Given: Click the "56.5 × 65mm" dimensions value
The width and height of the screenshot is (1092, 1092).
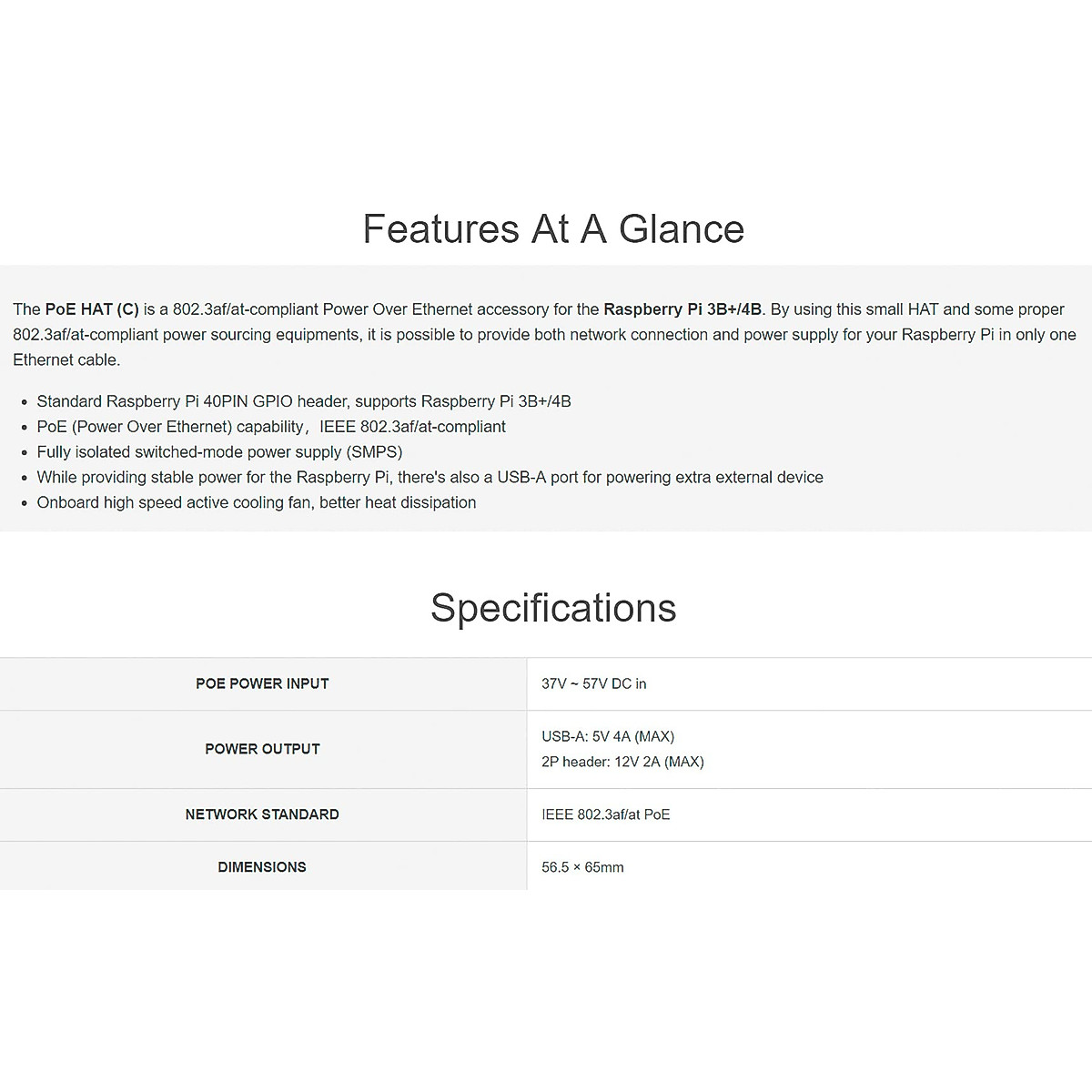Looking at the screenshot, I should 582,867.
